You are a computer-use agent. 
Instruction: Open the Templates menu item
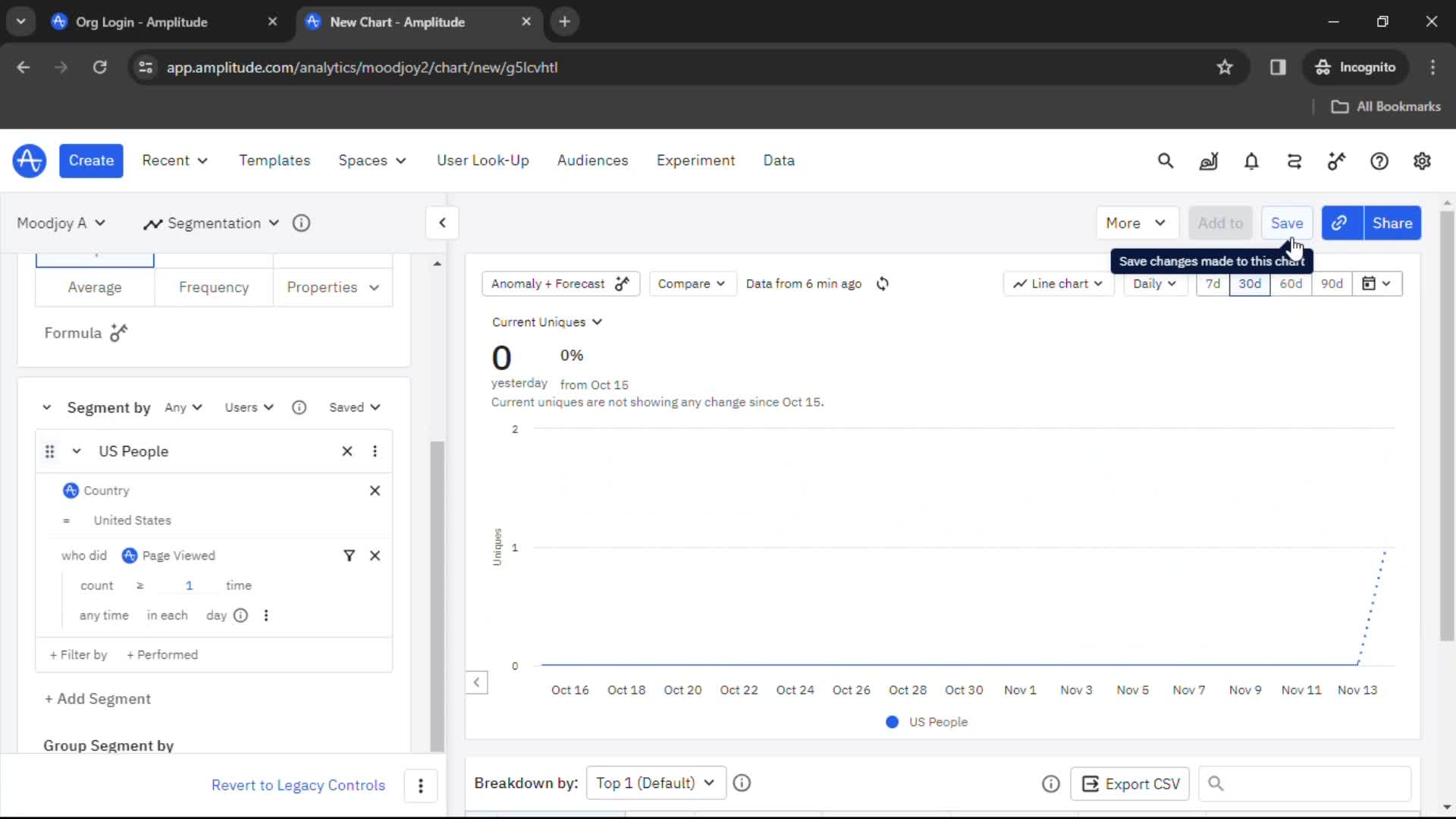click(275, 161)
